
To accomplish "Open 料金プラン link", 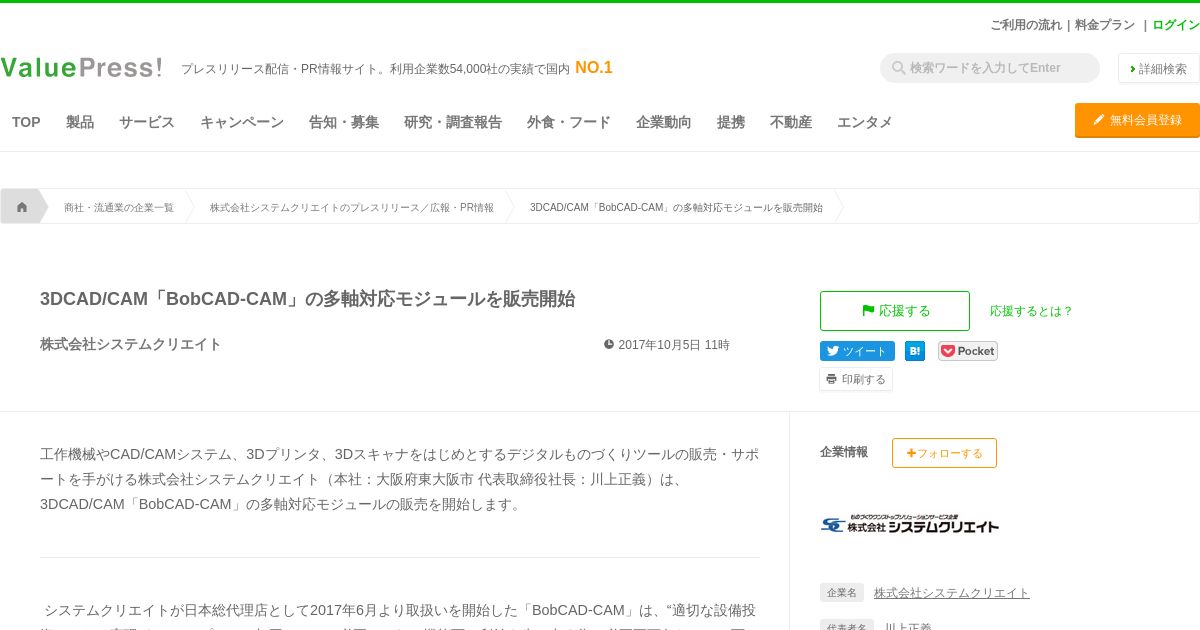I will (1105, 25).
